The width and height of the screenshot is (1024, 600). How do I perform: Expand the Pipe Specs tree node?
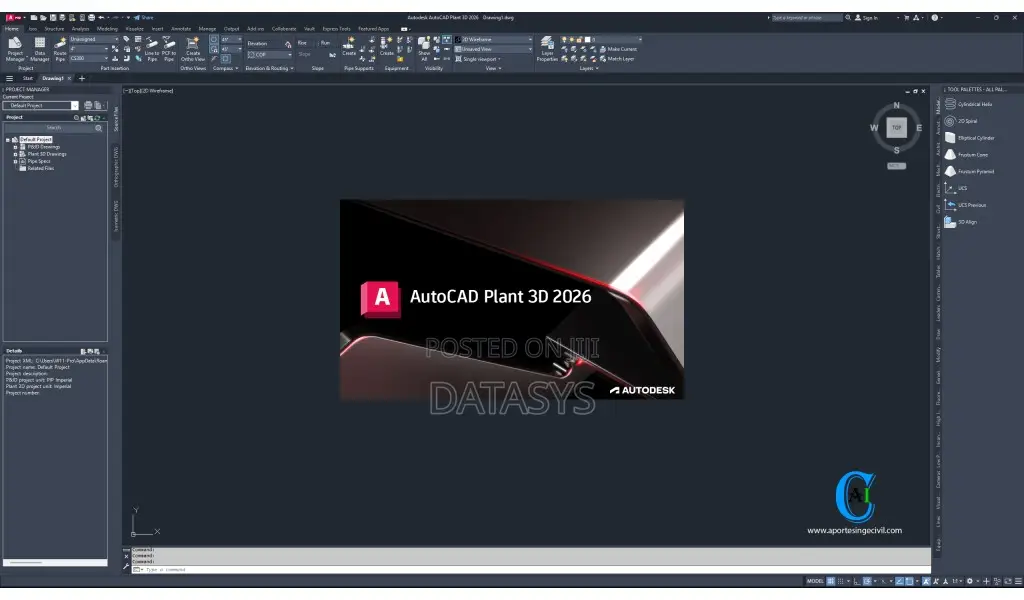tap(15, 161)
